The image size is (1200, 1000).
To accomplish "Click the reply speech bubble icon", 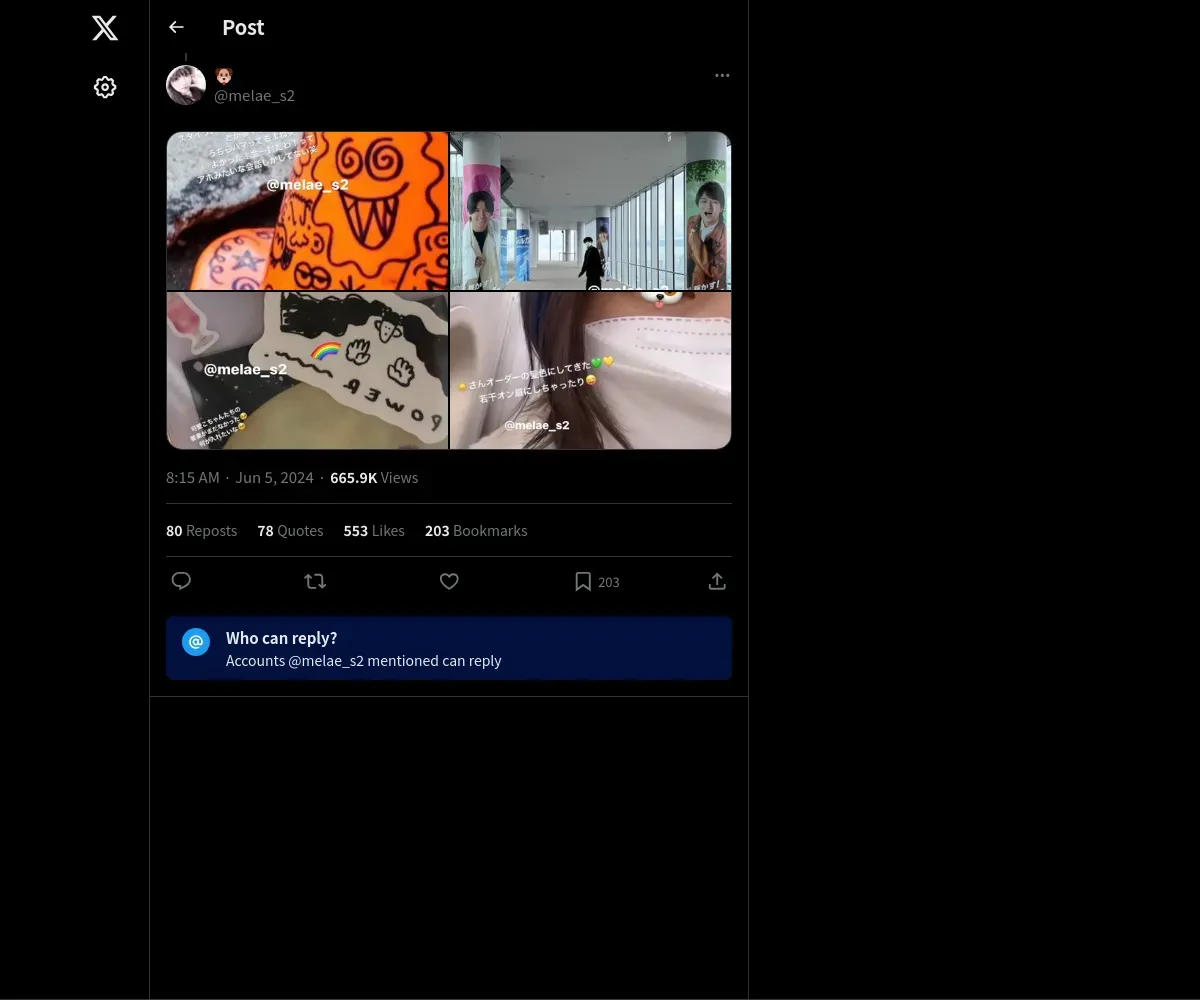I will point(181,581).
